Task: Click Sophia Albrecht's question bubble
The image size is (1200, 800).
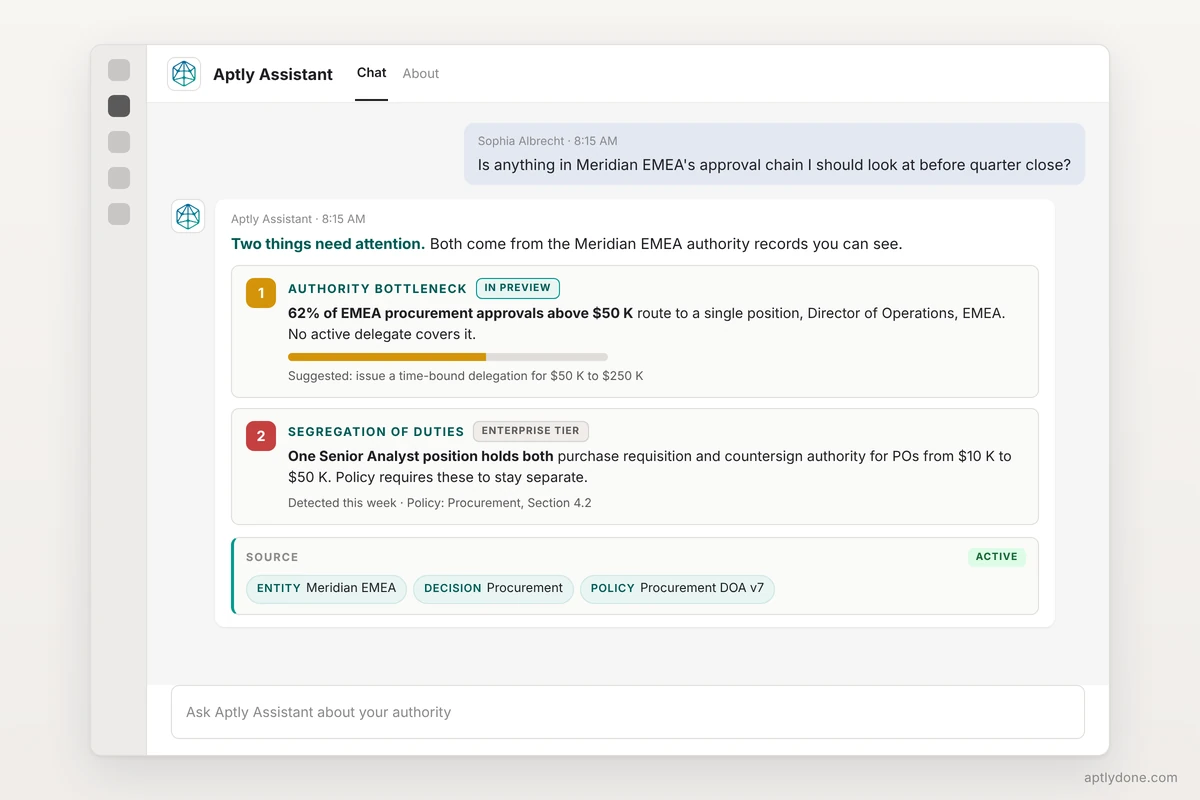Action: point(774,154)
